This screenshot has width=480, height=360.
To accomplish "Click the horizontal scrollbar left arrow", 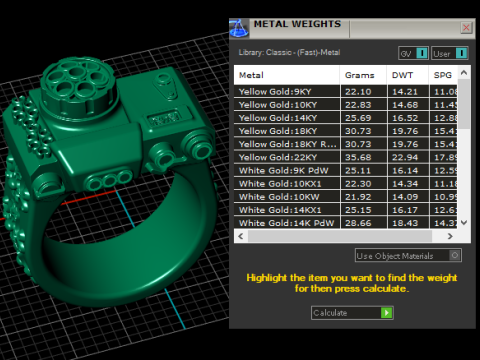I will (241, 236).
